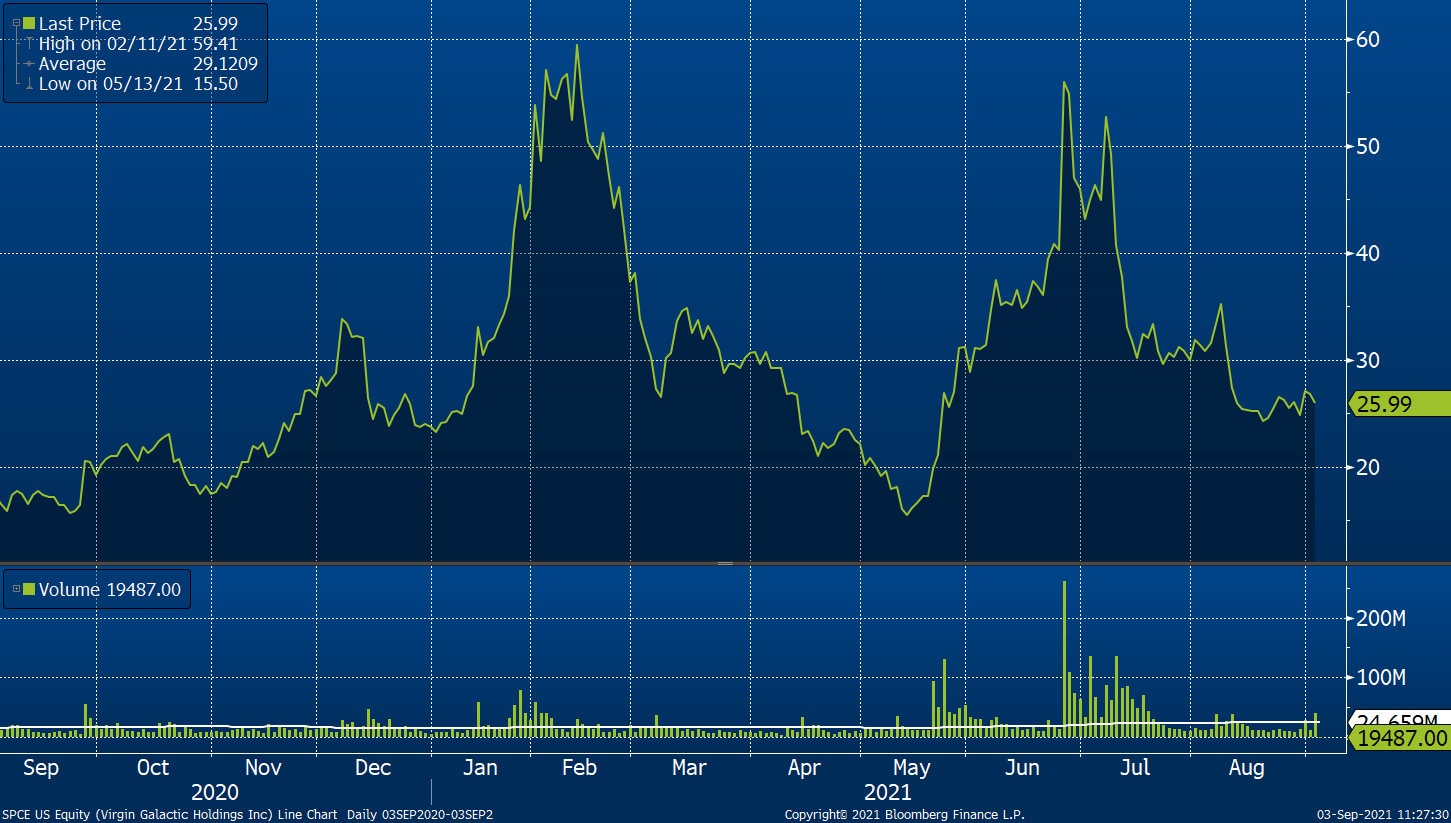The width and height of the screenshot is (1451, 823).
Task: Click the High marker icon in legend
Action: coord(30,44)
